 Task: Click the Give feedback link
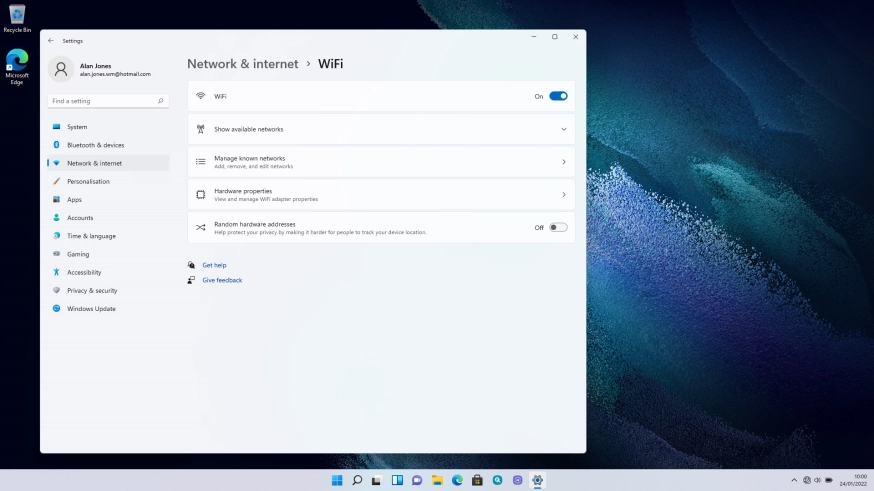pyautogui.click(x=222, y=280)
